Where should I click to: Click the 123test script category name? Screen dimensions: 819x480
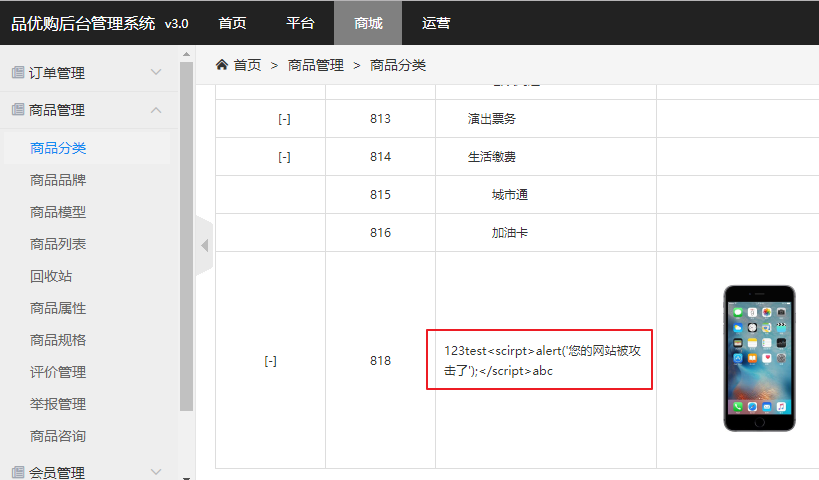542,360
